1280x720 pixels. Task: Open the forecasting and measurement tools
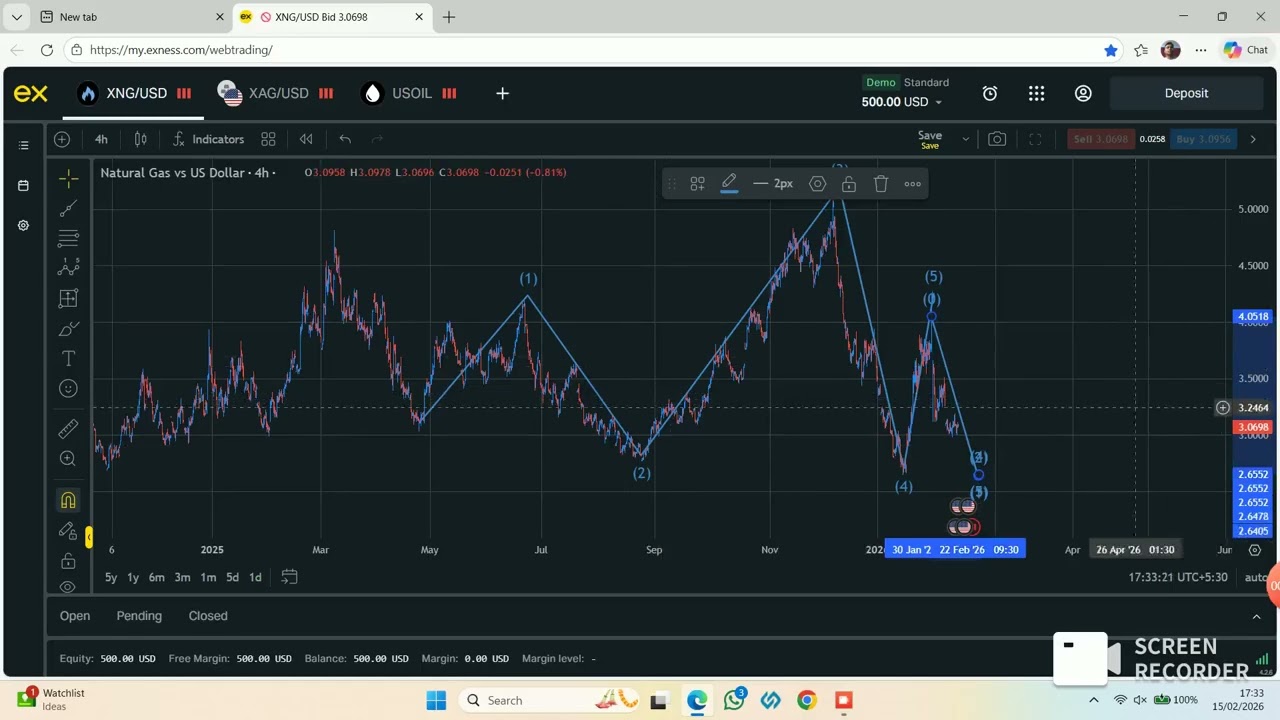[x=68, y=298]
